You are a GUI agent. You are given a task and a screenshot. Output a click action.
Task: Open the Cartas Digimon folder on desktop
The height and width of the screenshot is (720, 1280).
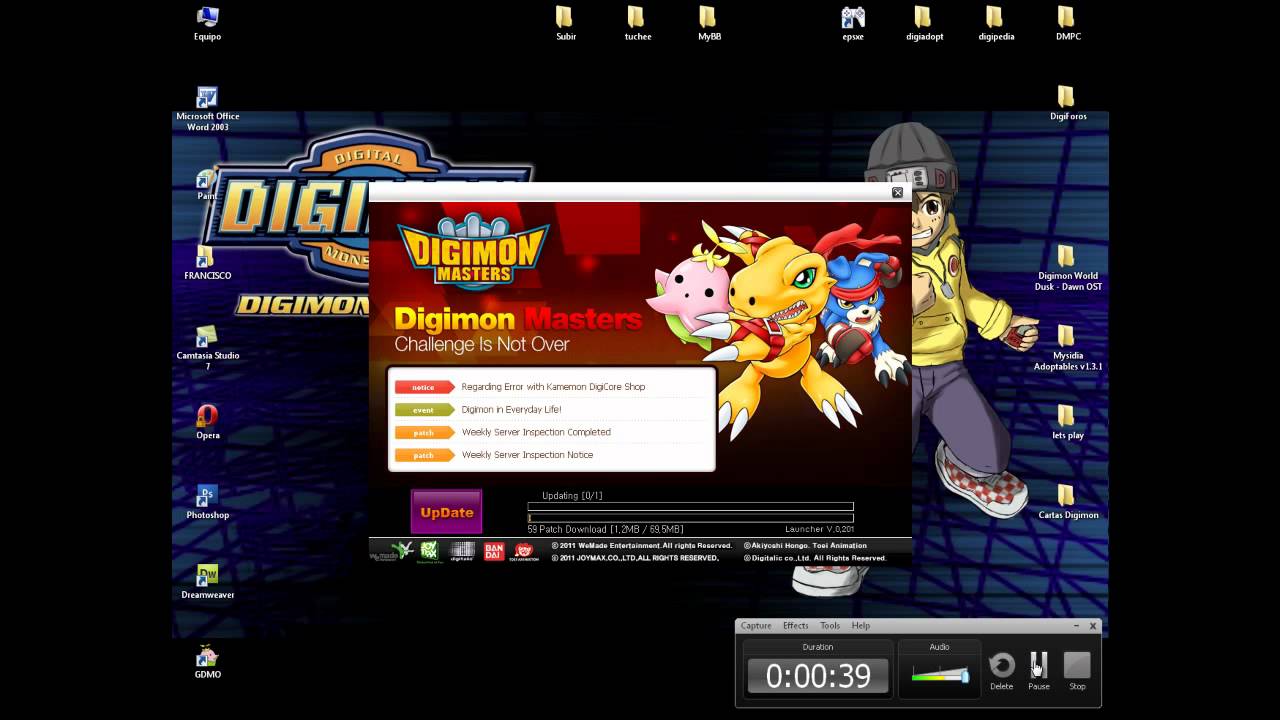tap(1067, 503)
